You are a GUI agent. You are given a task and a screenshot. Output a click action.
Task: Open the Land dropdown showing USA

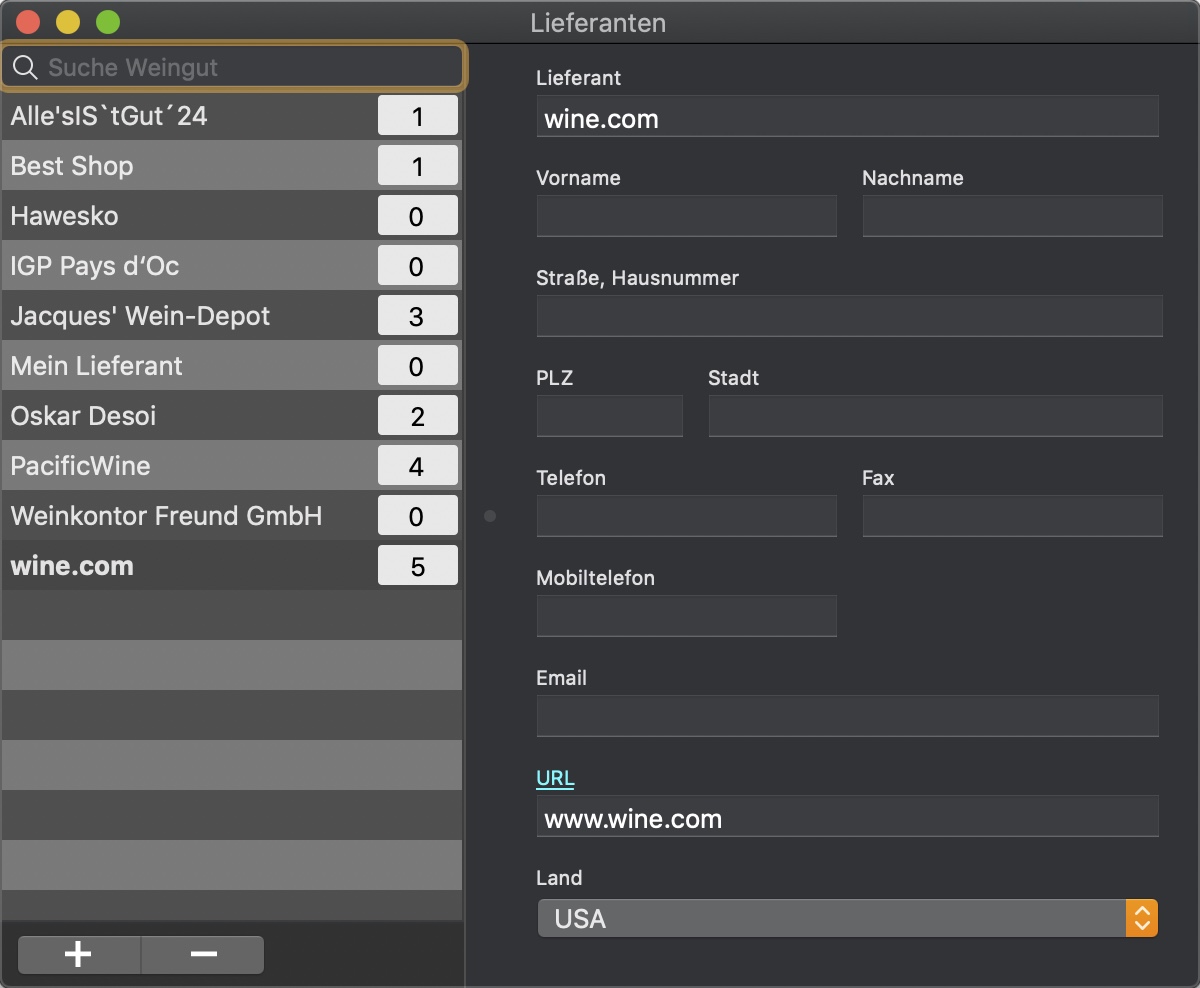point(848,918)
